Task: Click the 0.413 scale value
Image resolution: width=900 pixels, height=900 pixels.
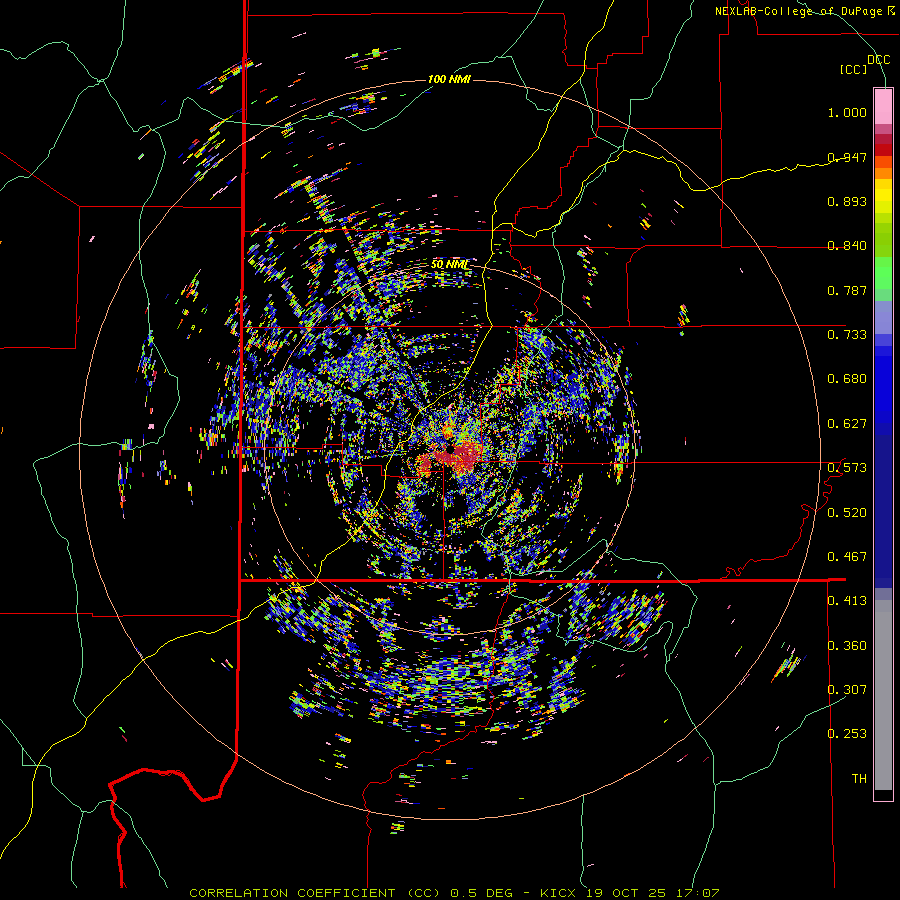Action: (847, 601)
